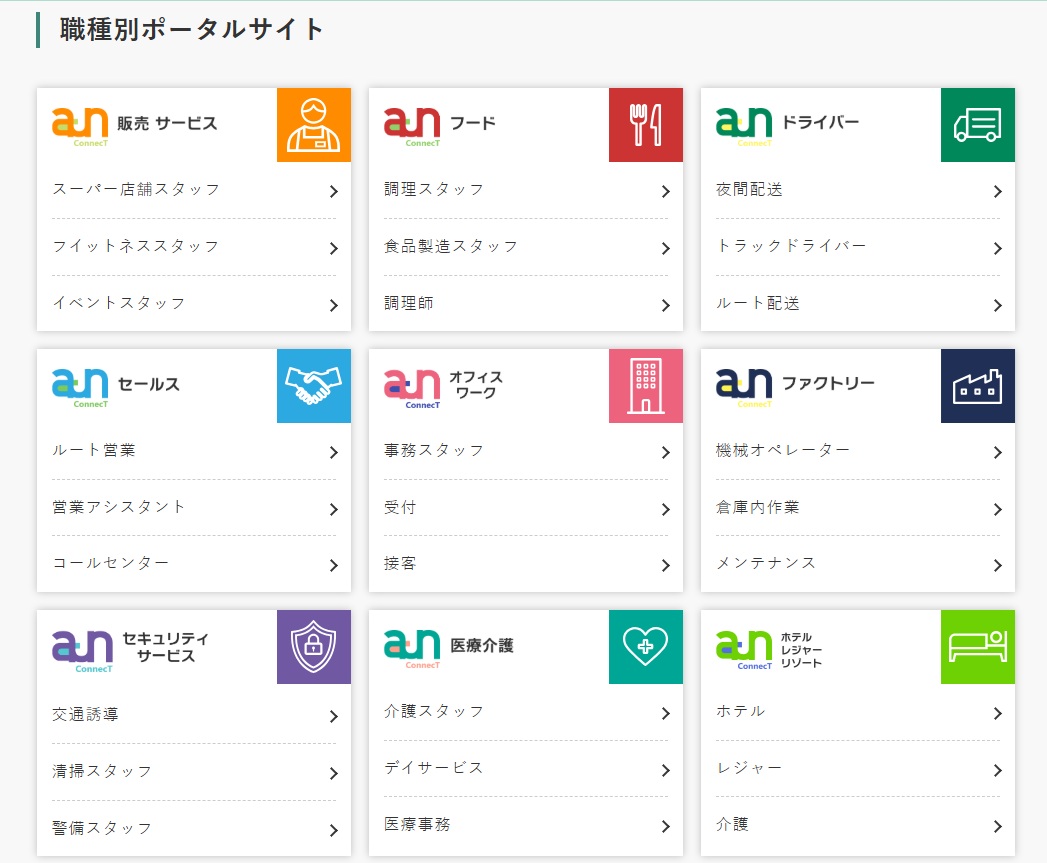The image size is (1047, 863).
Task: Click the shield lock icon on セキュリティサービス card
Action: (313, 647)
